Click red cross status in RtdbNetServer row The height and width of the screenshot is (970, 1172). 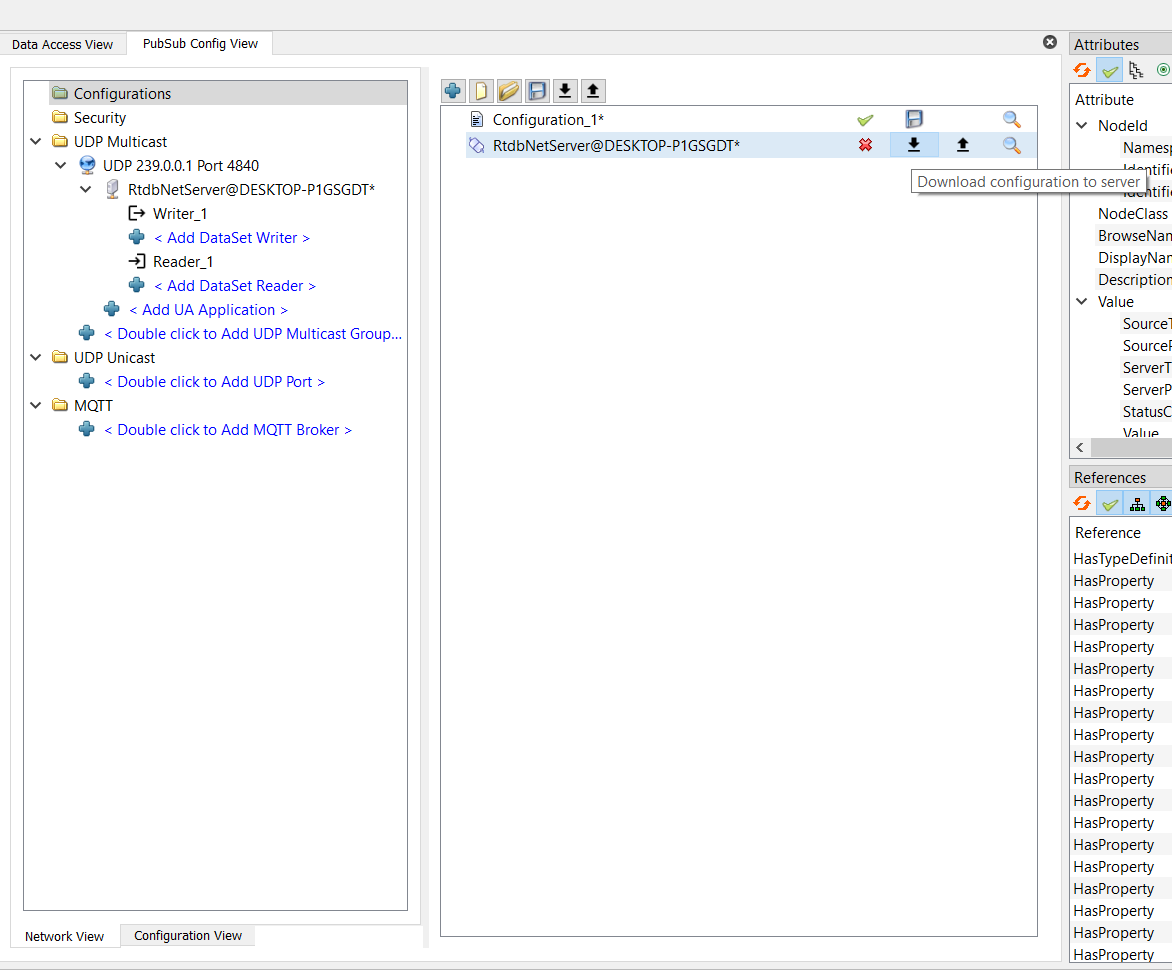pyautogui.click(x=865, y=145)
